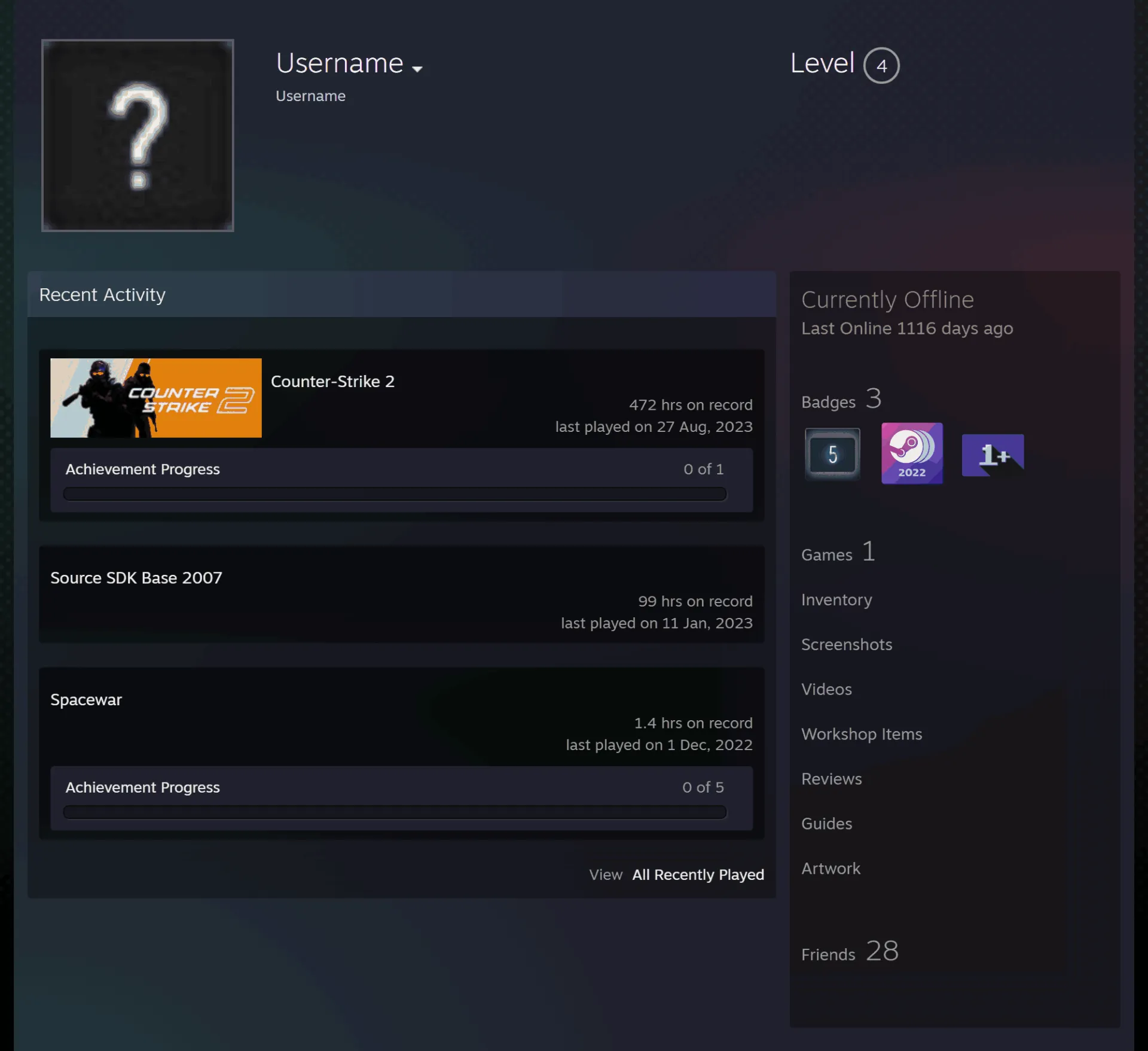Open the Screenshots link
The image size is (1148, 1051).
[x=847, y=644]
